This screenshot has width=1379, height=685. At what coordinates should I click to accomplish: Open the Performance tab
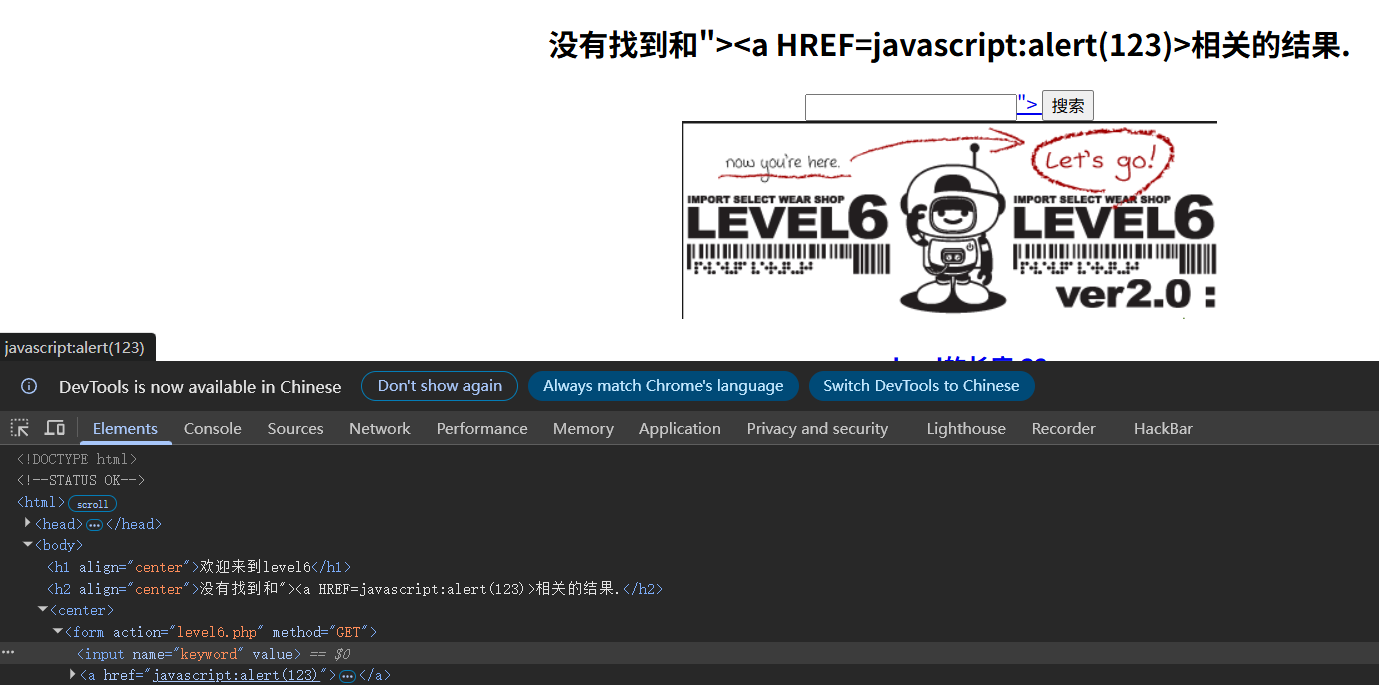point(482,428)
